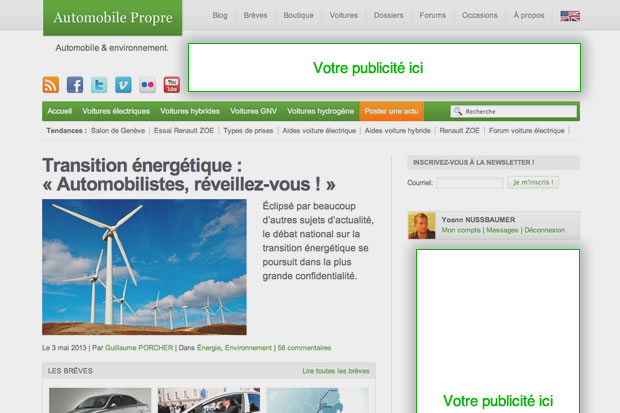Image resolution: width=620 pixels, height=413 pixels.
Task: Switch language with the UK flag
Action: [x=570, y=16]
